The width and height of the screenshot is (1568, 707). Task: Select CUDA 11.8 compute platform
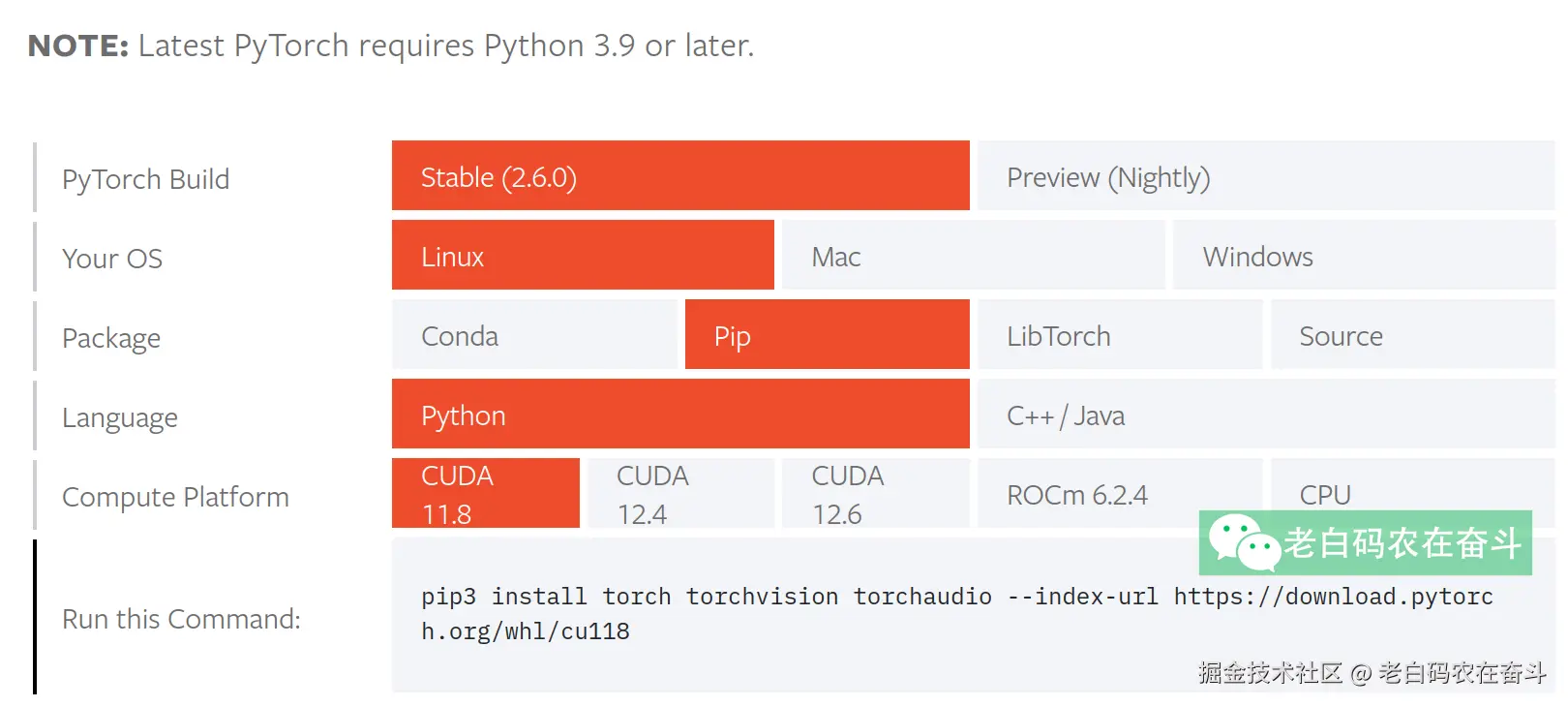[x=484, y=492]
